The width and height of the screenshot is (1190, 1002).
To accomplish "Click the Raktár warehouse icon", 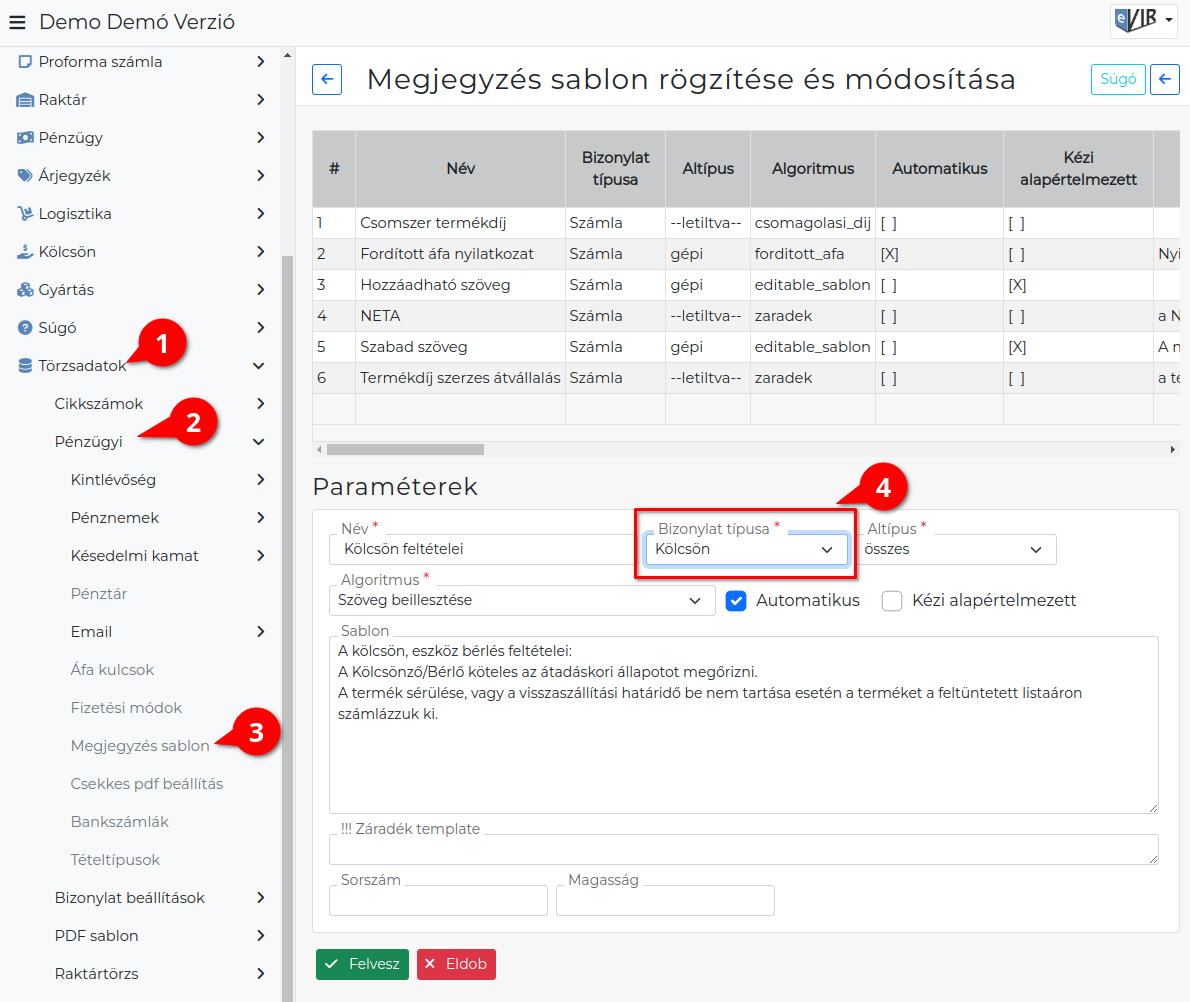I will click(x=25, y=100).
